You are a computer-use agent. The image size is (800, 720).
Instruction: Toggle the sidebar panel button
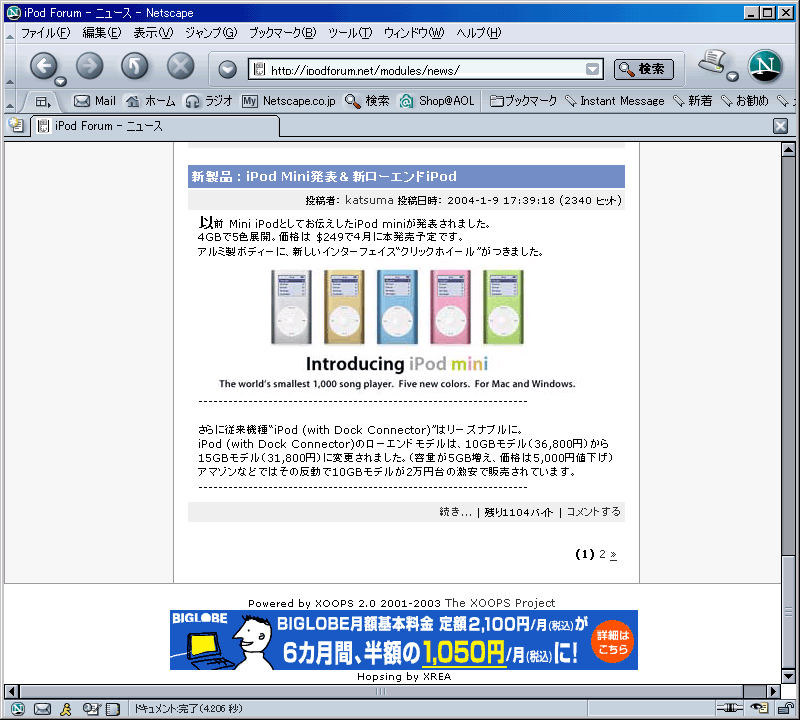pos(42,102)
